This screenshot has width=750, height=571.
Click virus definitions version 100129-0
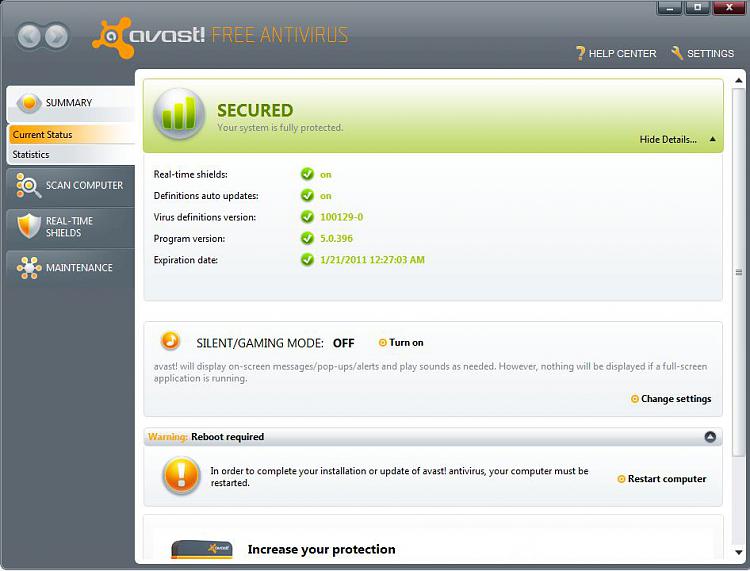coord(342,217)
